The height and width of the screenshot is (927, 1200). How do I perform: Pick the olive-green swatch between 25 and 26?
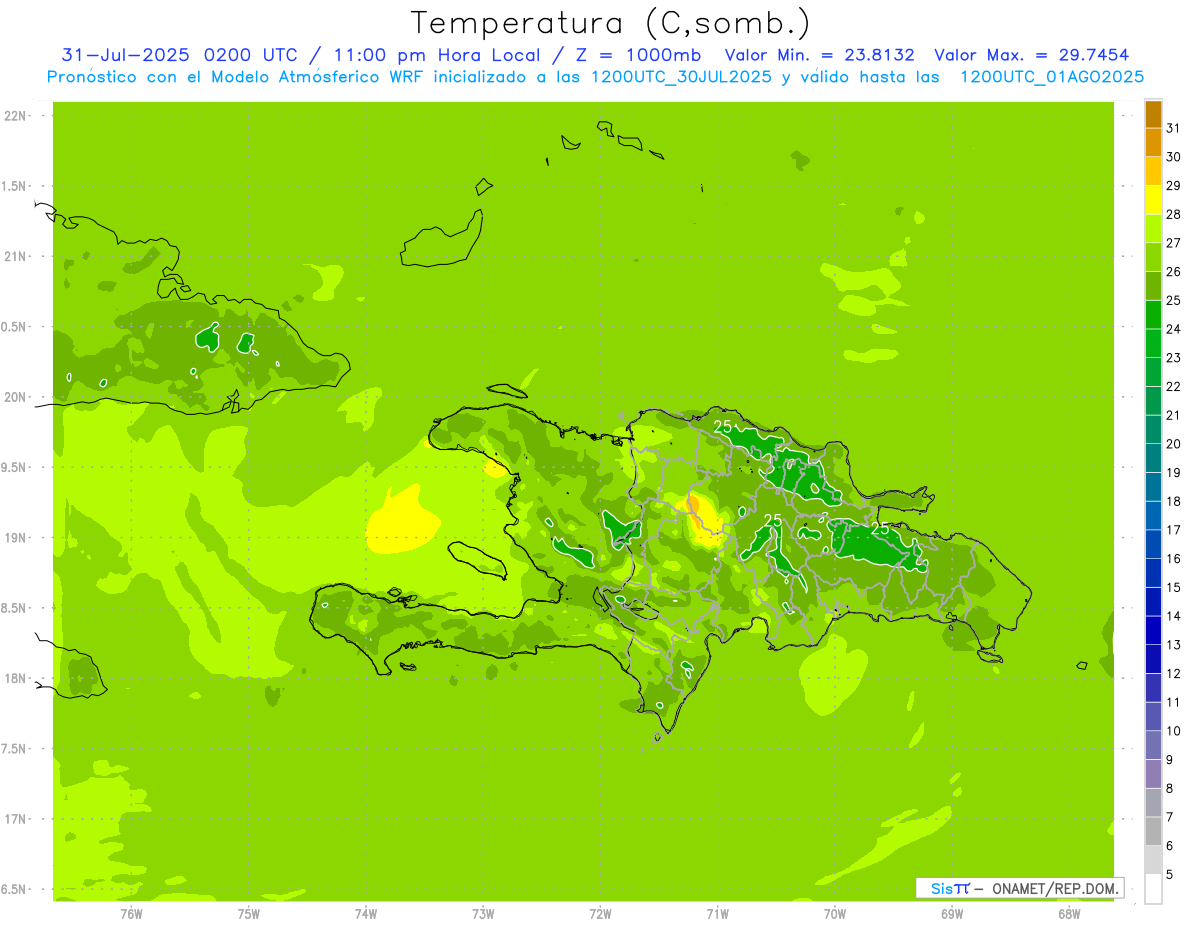pyautogui.click(x=1154, y=286)
